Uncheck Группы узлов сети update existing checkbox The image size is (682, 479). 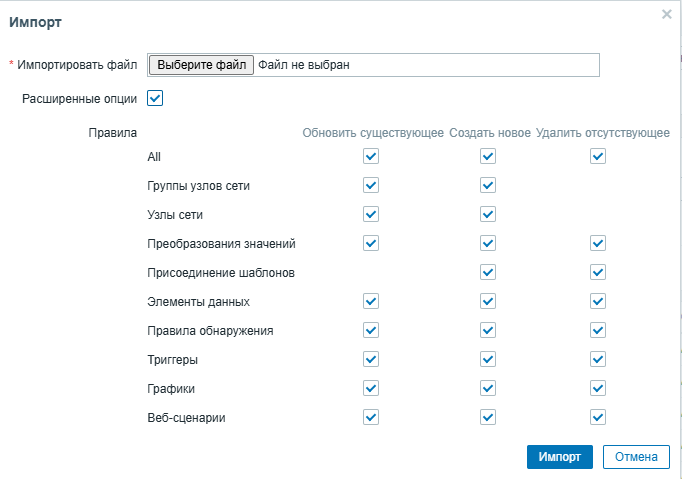click(x=371, y=185)
